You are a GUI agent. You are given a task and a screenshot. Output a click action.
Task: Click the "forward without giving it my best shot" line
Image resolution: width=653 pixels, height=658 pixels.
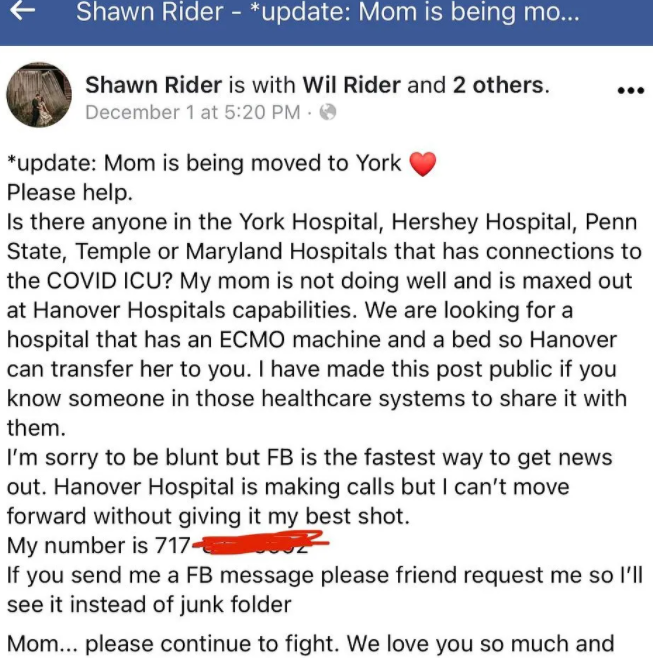tap(208, 516)
